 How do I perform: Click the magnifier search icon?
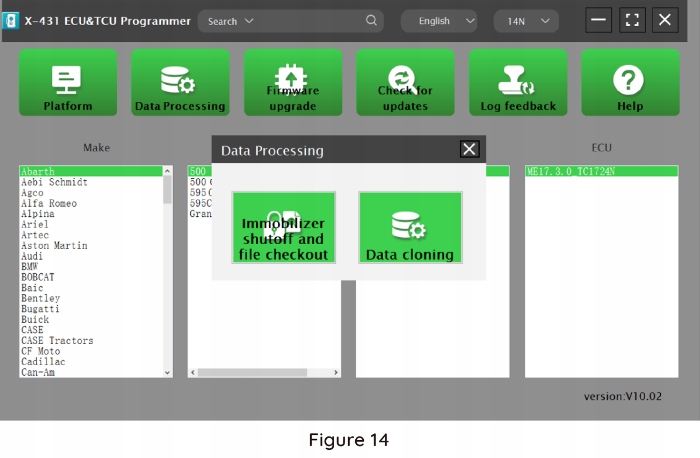[371, 21]
